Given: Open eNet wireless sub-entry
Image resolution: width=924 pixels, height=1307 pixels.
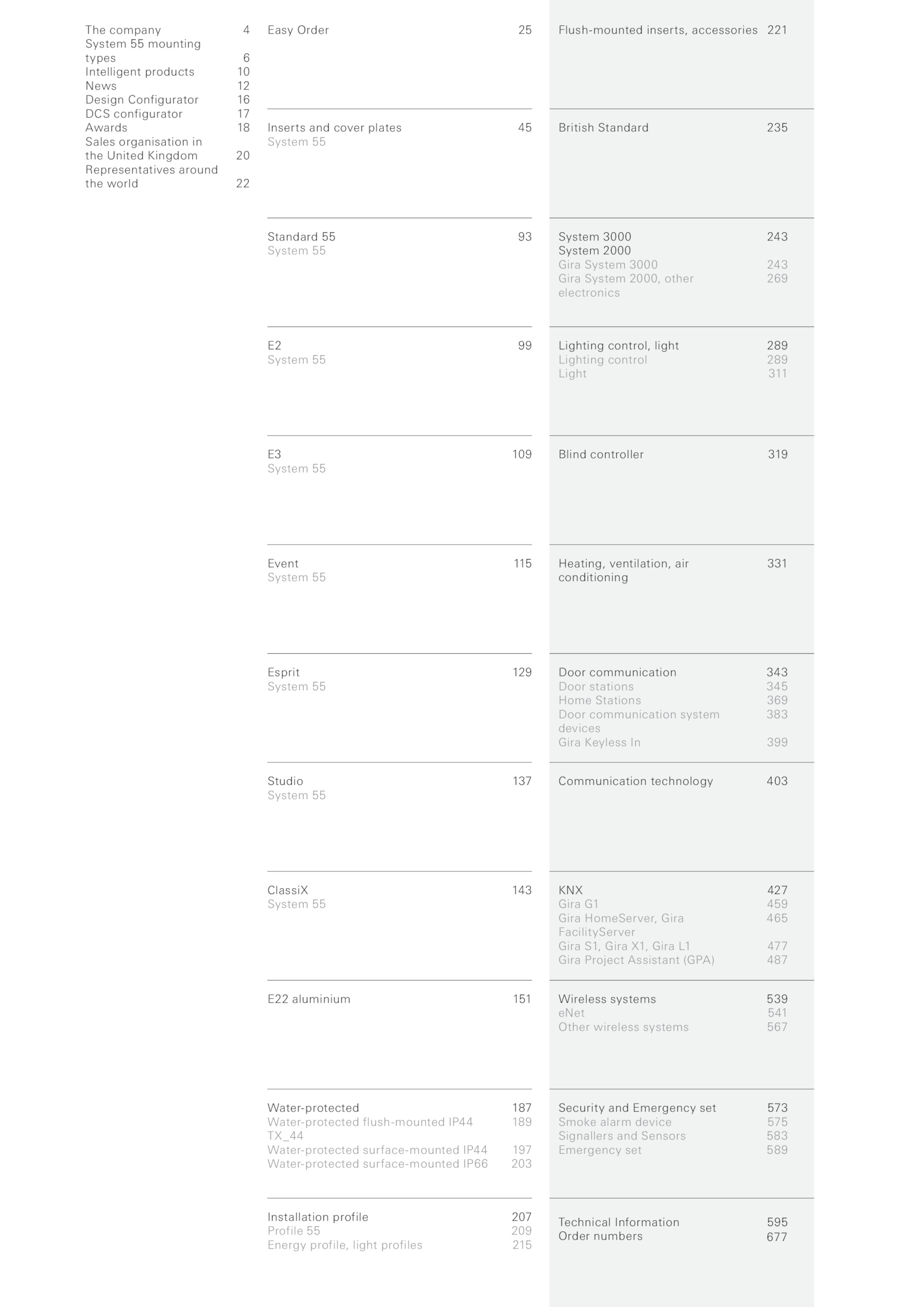Looking at the screenshot, I should (572, 1013).
